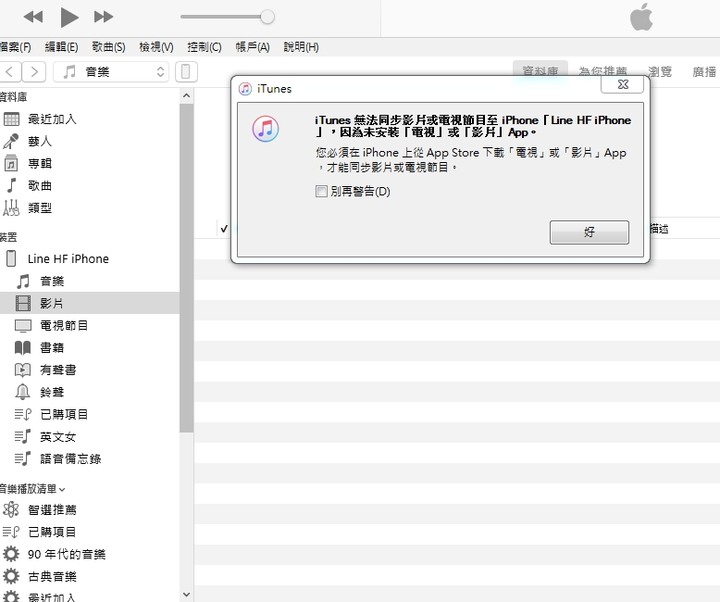The width and height of the screenshot is (720, 602).
Task: Click the 好 button in dialog
Action: (x=589, y=232)
